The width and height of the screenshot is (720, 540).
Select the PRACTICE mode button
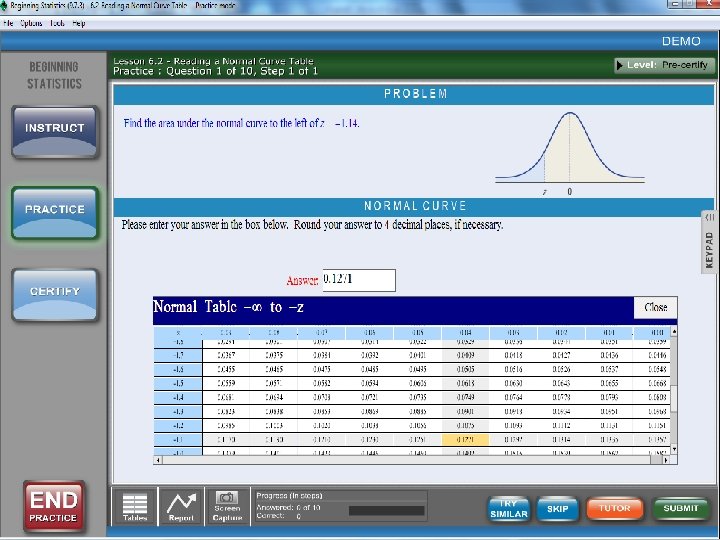[55, 213]
